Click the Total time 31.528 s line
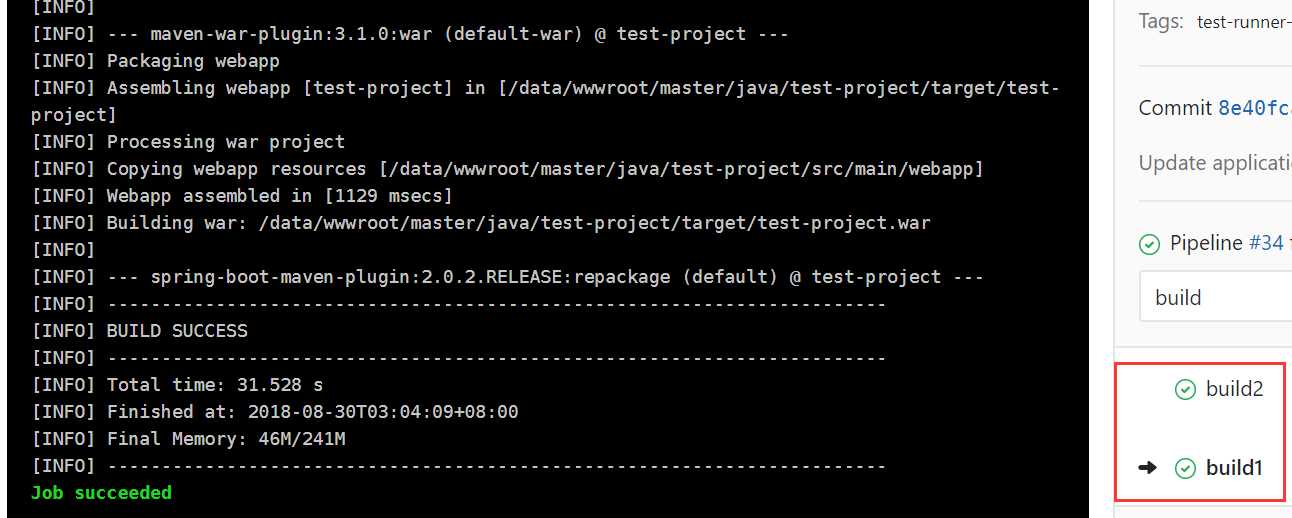1292x518 pixels. pyautogui.click(x=177, y=384)
